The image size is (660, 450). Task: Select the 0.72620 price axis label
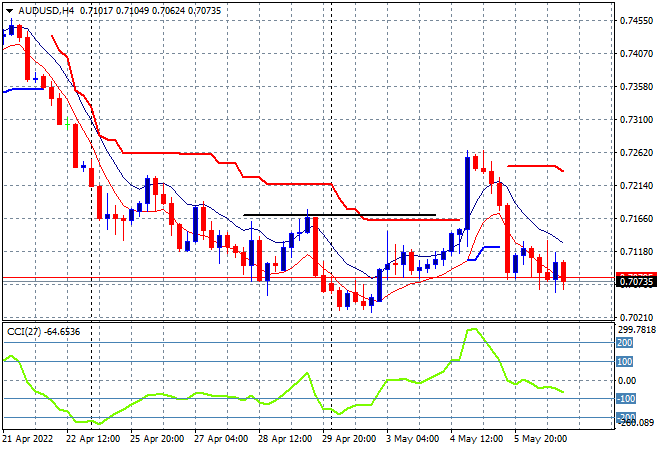(636, 152)
